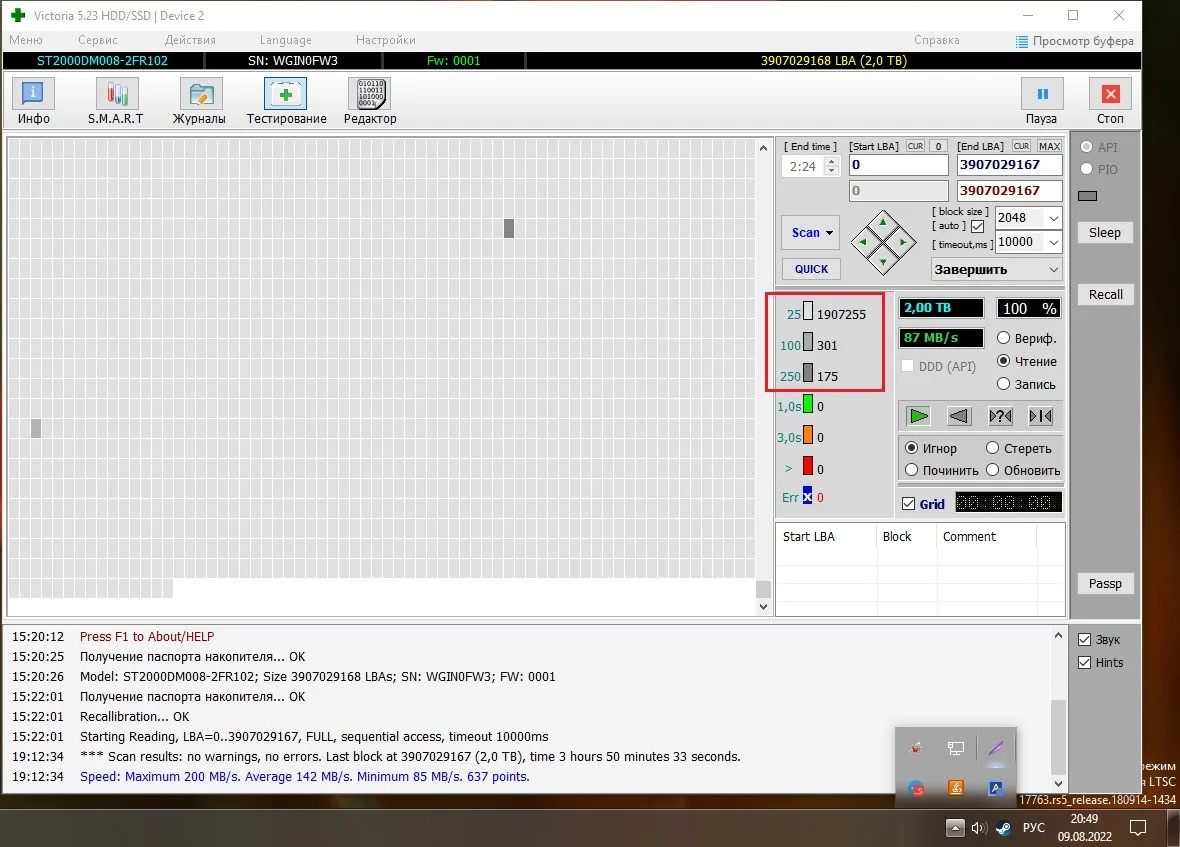Click the CUR button for Start LBA
Screen dimensions: 1180x847
(915, 146)
